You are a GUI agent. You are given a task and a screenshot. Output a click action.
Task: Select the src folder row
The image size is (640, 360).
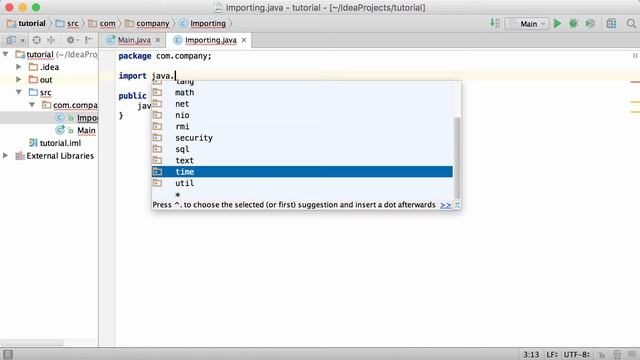tap(49, 93)
